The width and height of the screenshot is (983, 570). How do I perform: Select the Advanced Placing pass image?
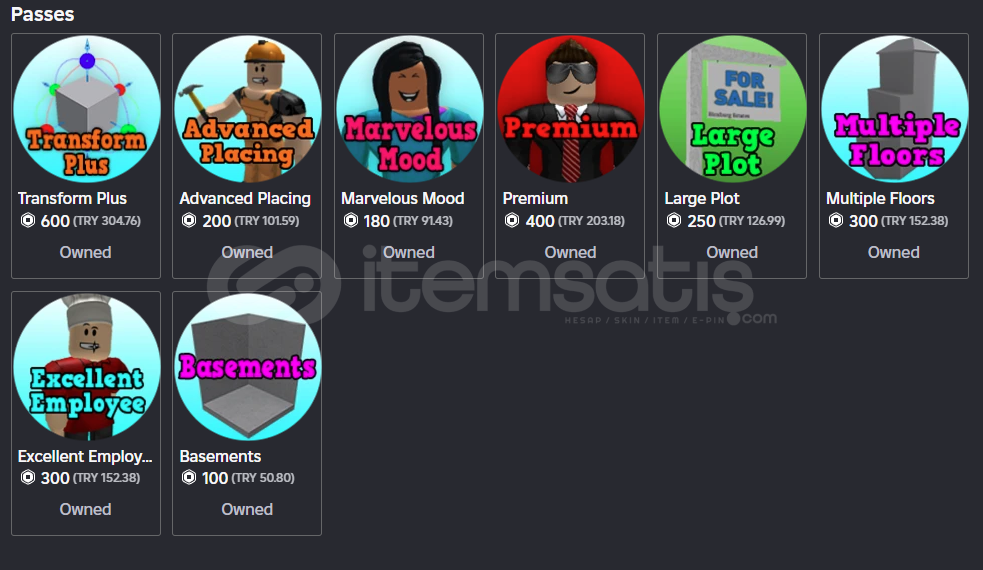[248, 109]
